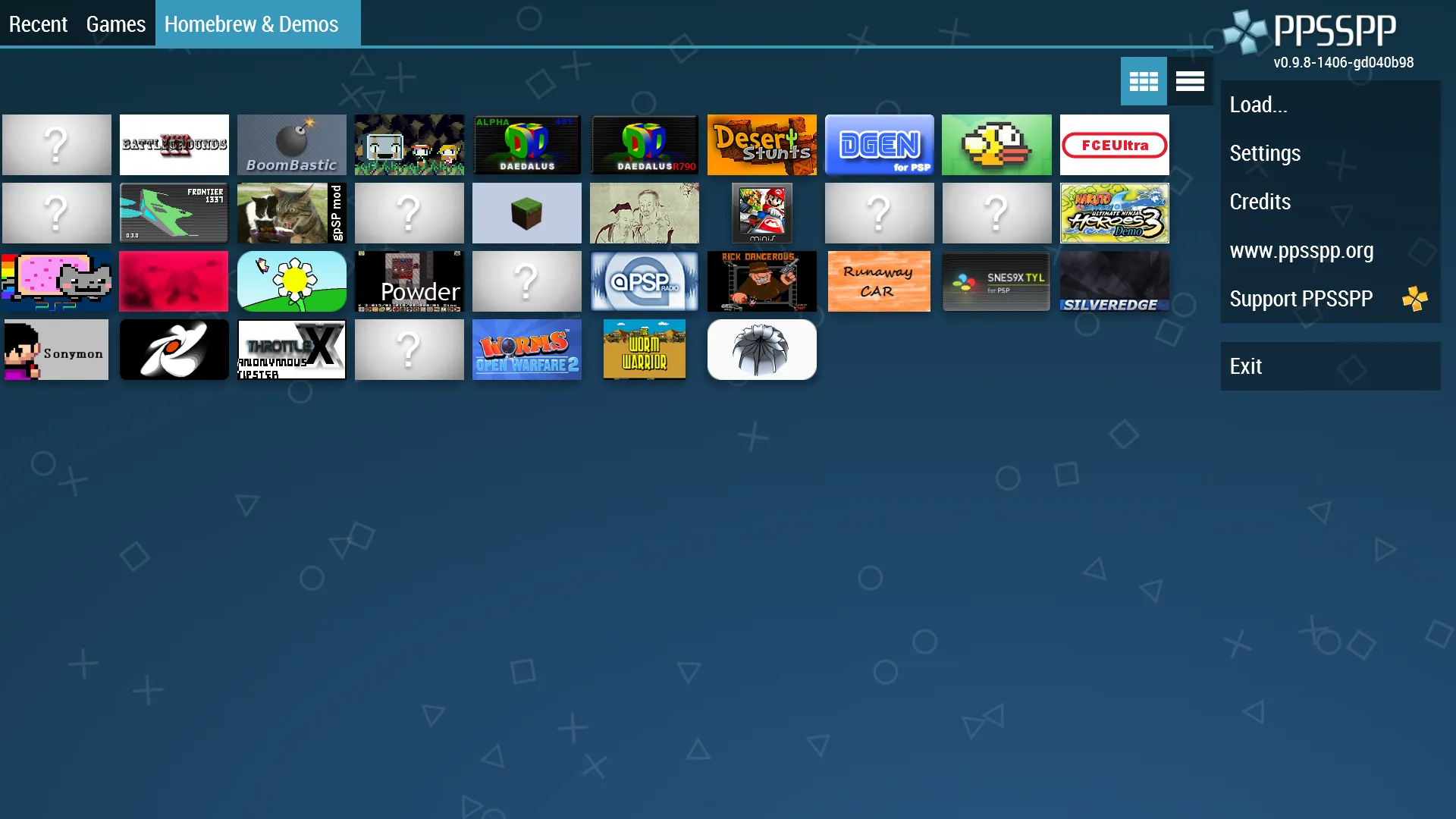Click the grid view toggle button
This screenshot has height=819, width=1456.
tap(1143, 81)
